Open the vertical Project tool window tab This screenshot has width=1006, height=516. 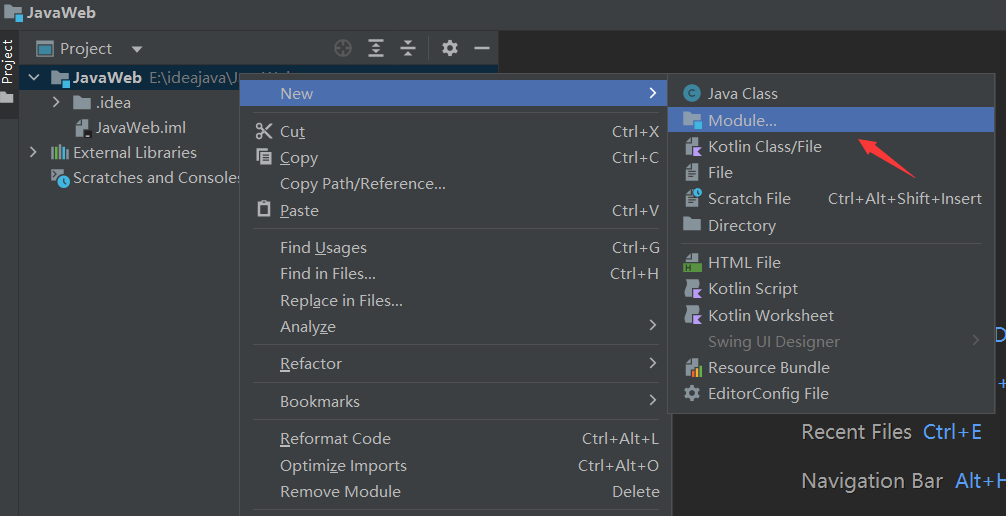8,62
